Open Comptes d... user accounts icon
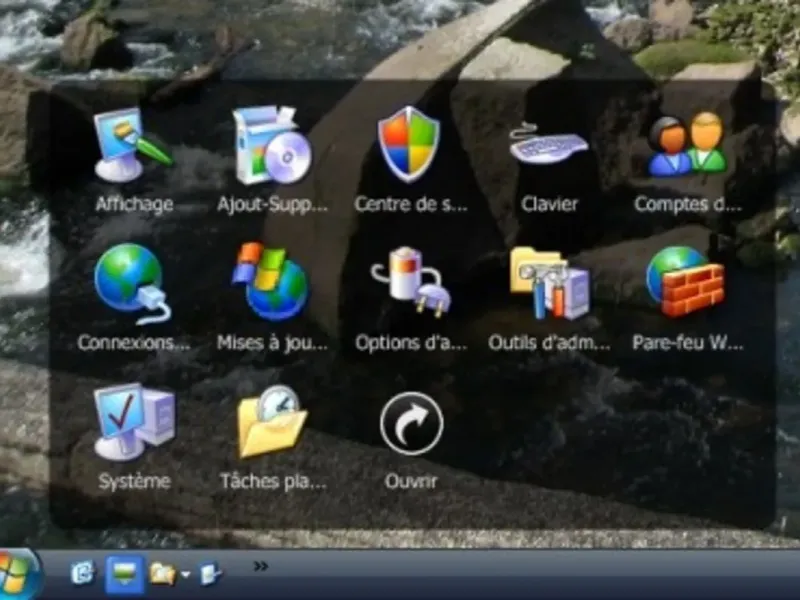 pos(687,144)
